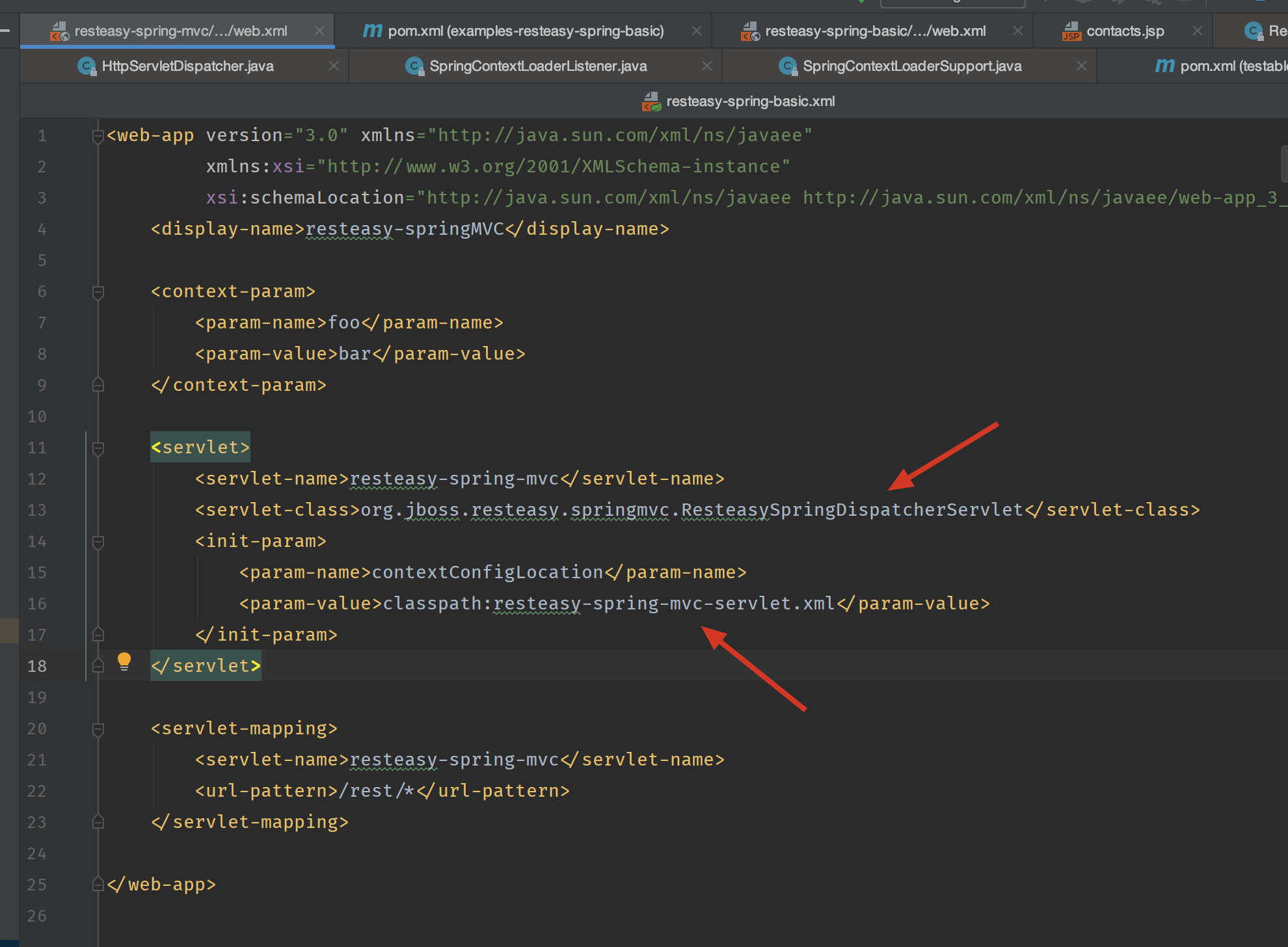1288x947 pixels.
Task: Collapse the context-param block fold marker
Action: pyautogui.click(x=98, y=292)
